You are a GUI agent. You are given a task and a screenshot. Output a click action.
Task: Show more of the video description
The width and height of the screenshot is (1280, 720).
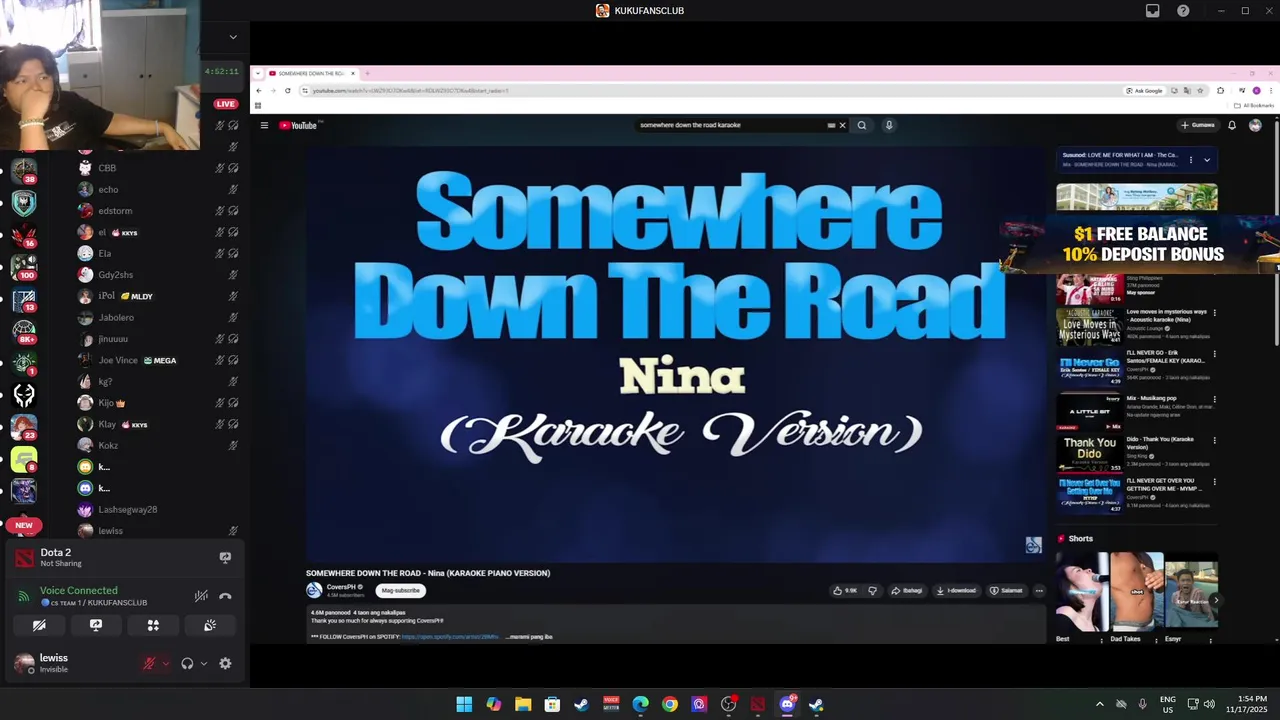[x=529, y=636]
